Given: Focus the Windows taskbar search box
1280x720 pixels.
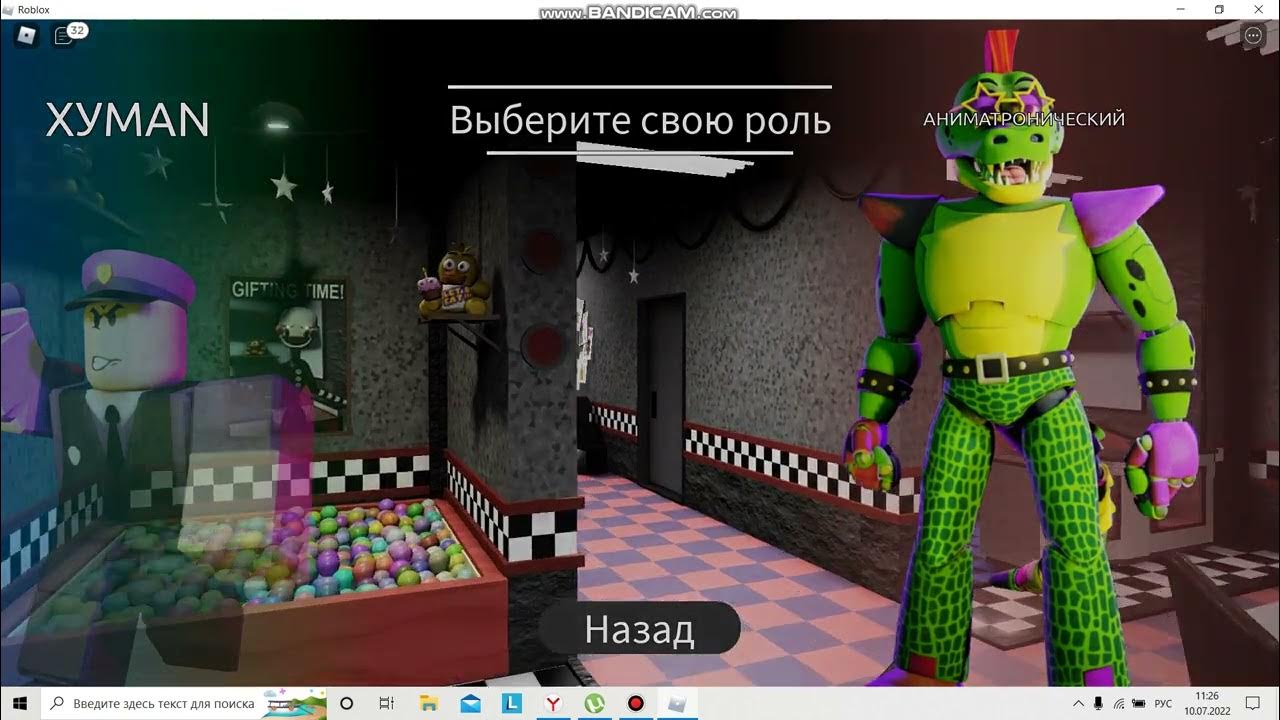Looking at the screenshot, I should tap(184, 703).
